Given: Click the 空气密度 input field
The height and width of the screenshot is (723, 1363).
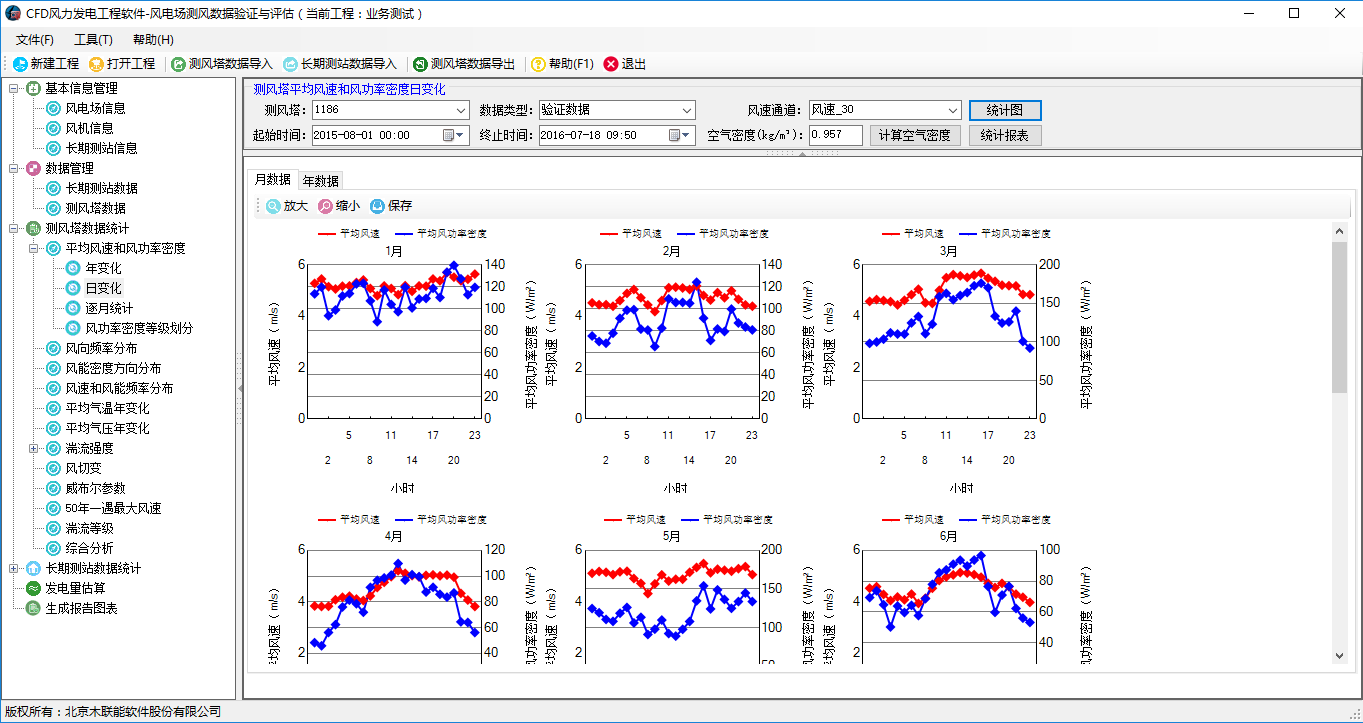Looking at the screenshot, I should 835,135.
